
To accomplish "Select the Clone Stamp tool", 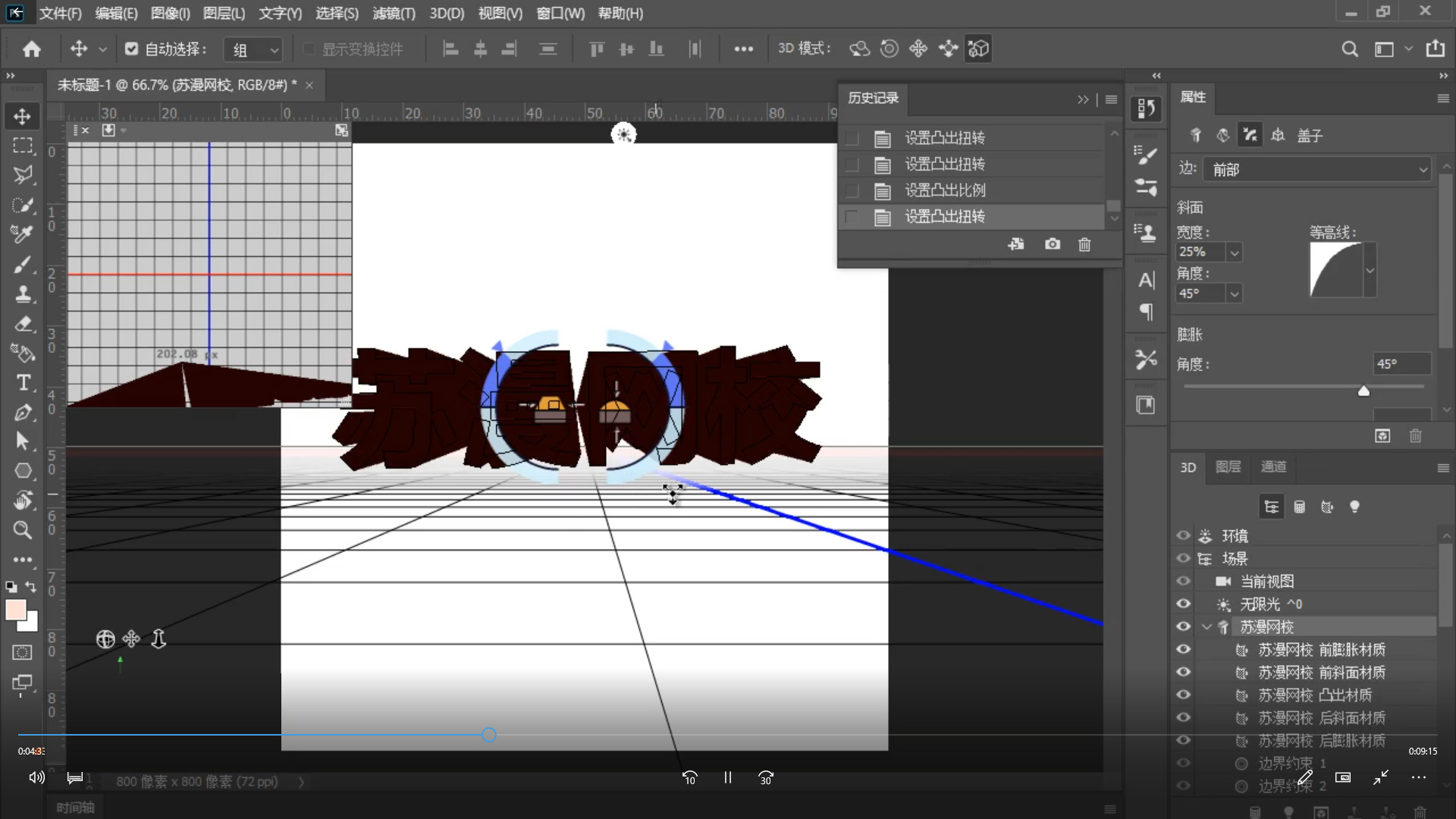I will click(22, 294).
